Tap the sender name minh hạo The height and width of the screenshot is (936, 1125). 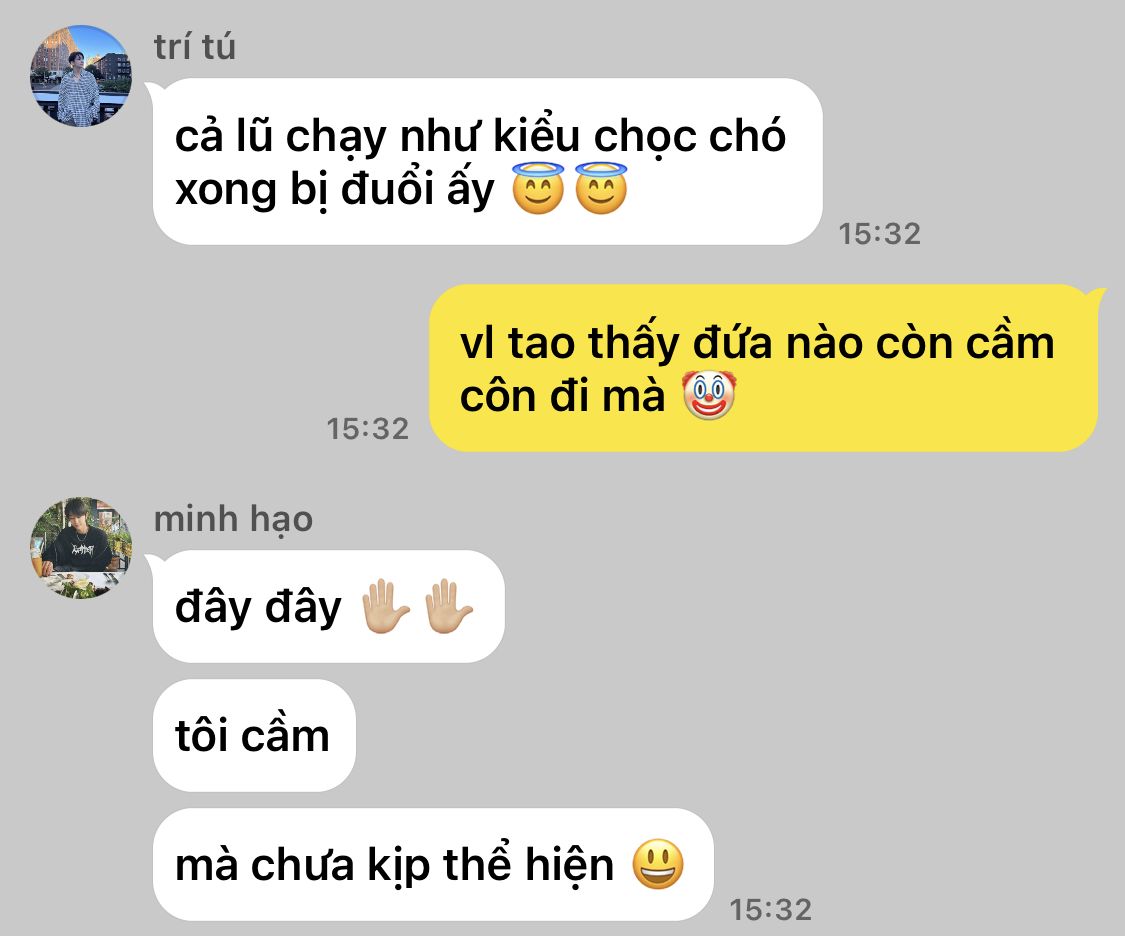(233, 519)
